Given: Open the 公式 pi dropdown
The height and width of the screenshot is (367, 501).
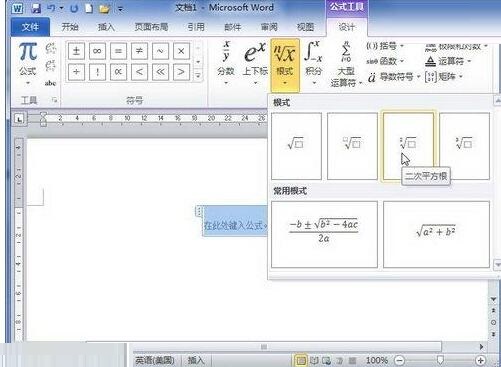Looking at the screenshot, I should pyautogui.click(x=28, y=63).
